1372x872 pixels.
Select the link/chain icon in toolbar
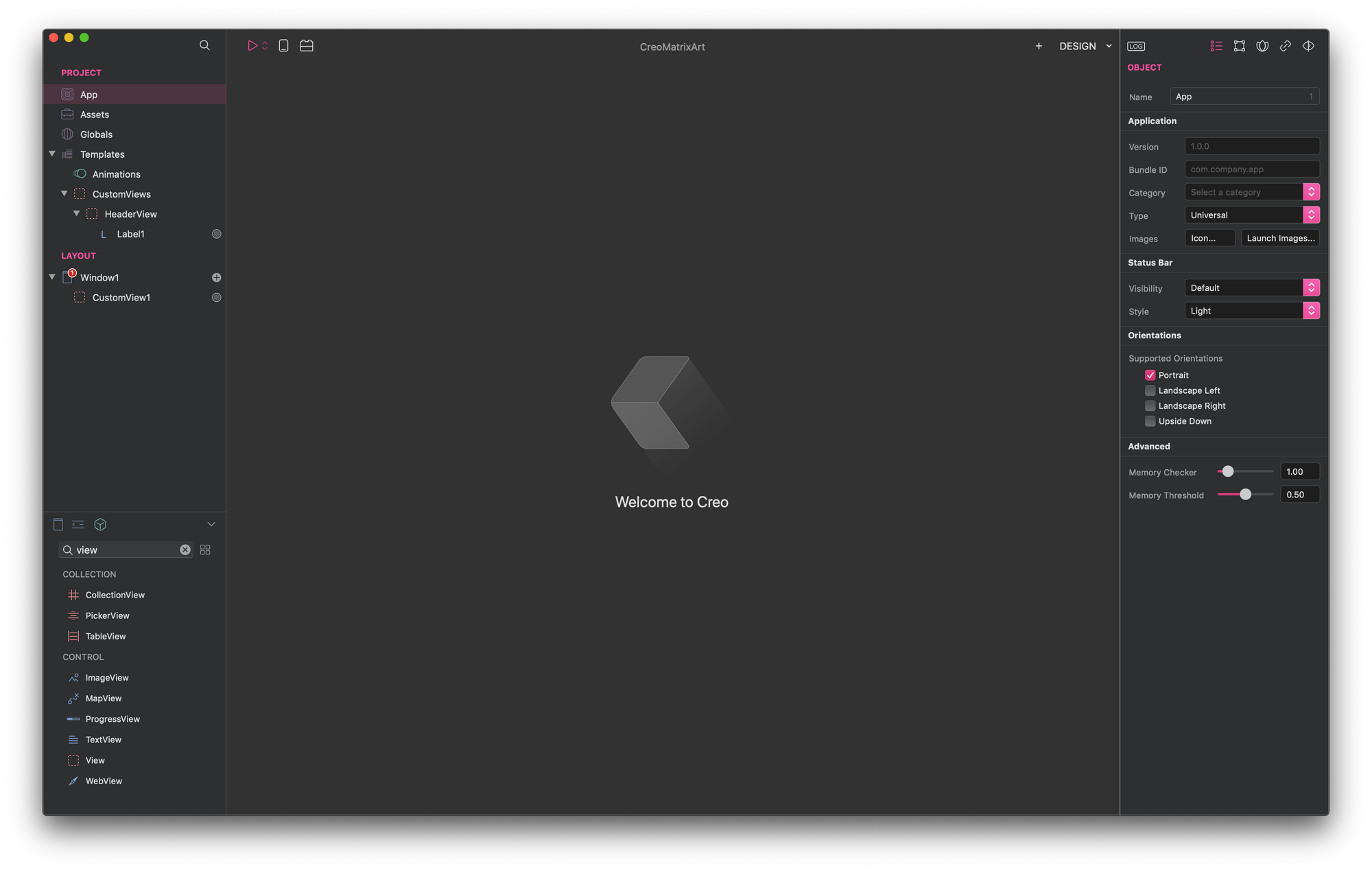1286,45
